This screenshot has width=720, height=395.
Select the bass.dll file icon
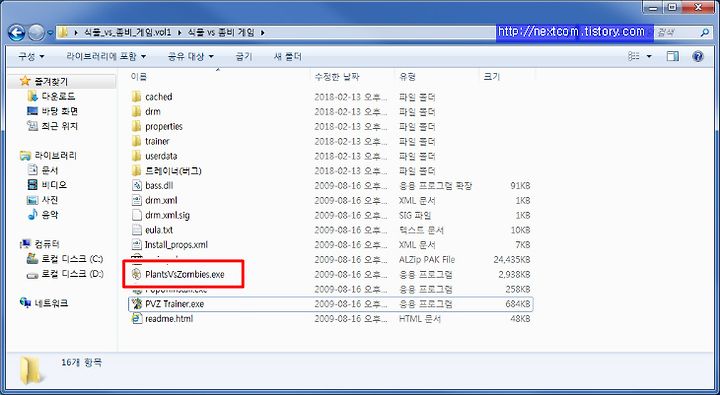[x=136, y=186]
